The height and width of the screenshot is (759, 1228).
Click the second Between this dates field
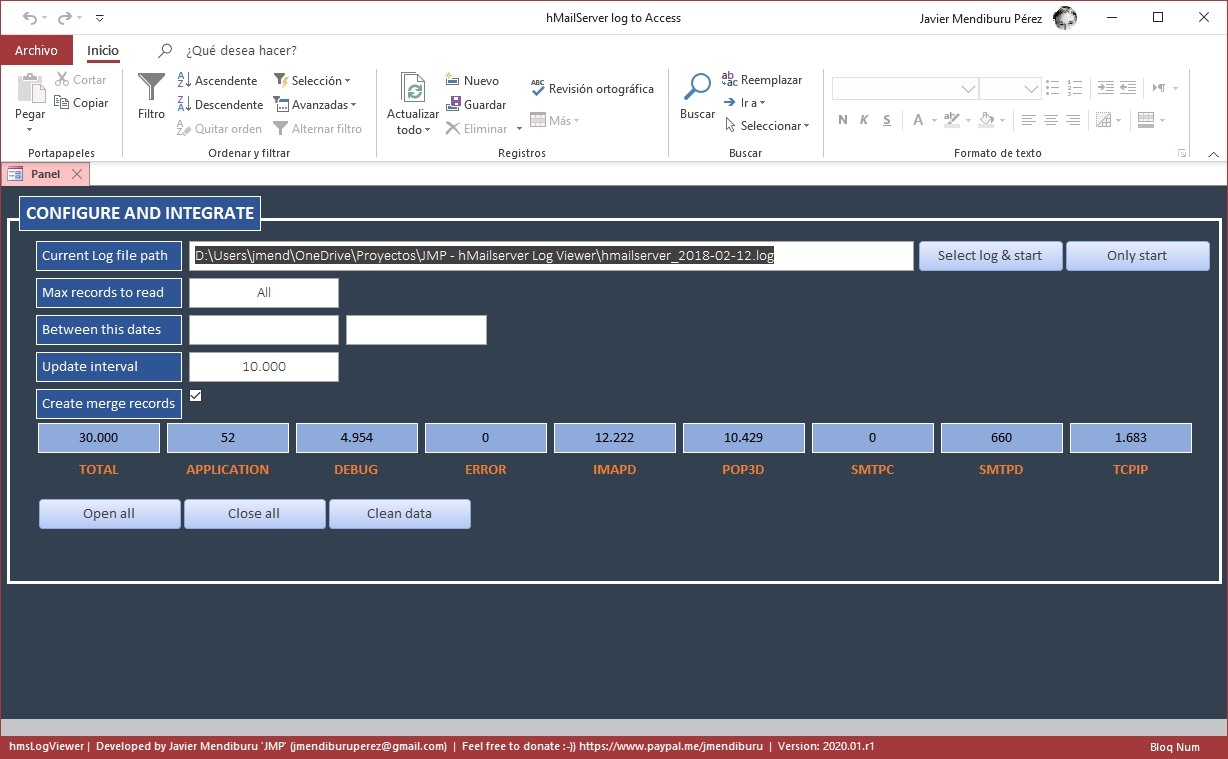[416, 330]
